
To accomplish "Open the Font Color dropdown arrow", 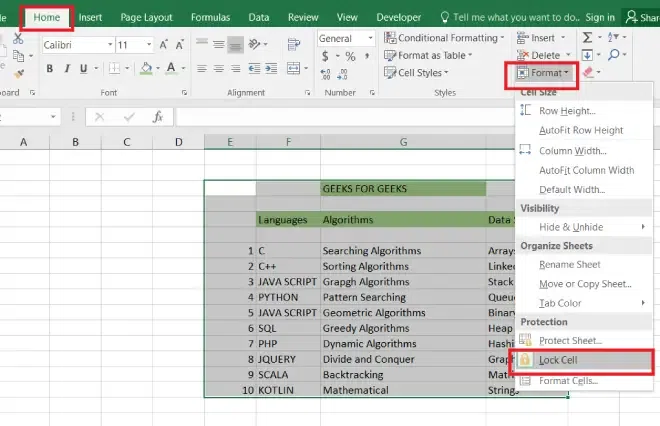I will [x=184, y=68].
